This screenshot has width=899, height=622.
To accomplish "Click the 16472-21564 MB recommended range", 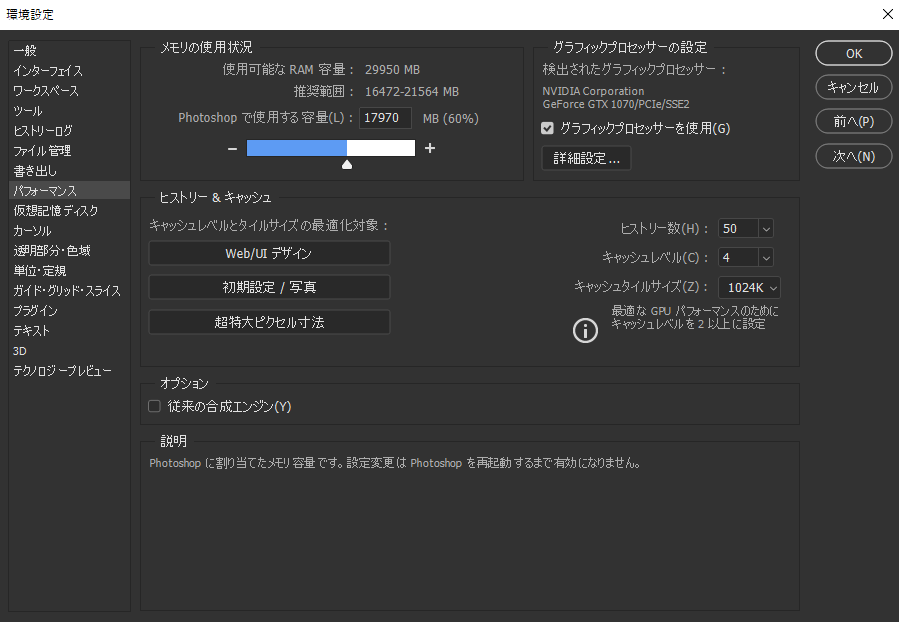I will 412,92.
